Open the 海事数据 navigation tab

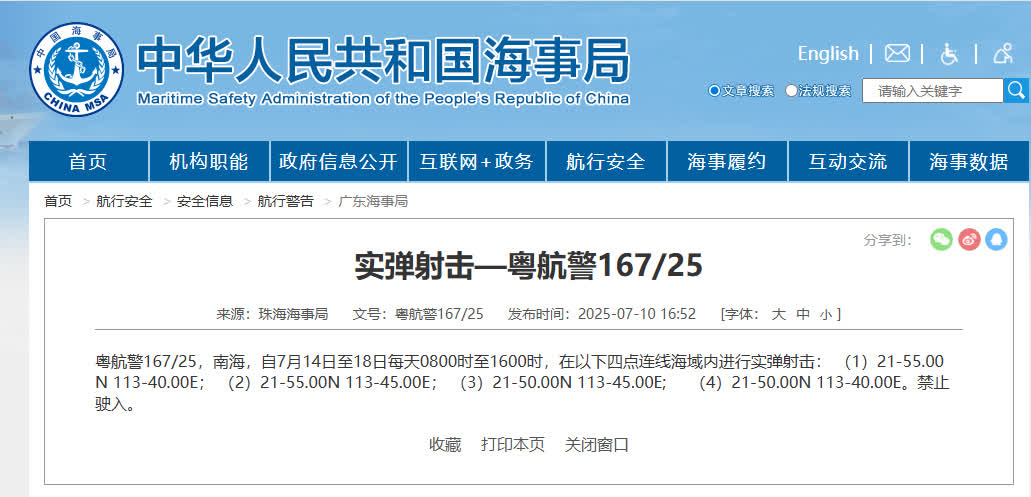pyautogui.click(x=969, y=161)
